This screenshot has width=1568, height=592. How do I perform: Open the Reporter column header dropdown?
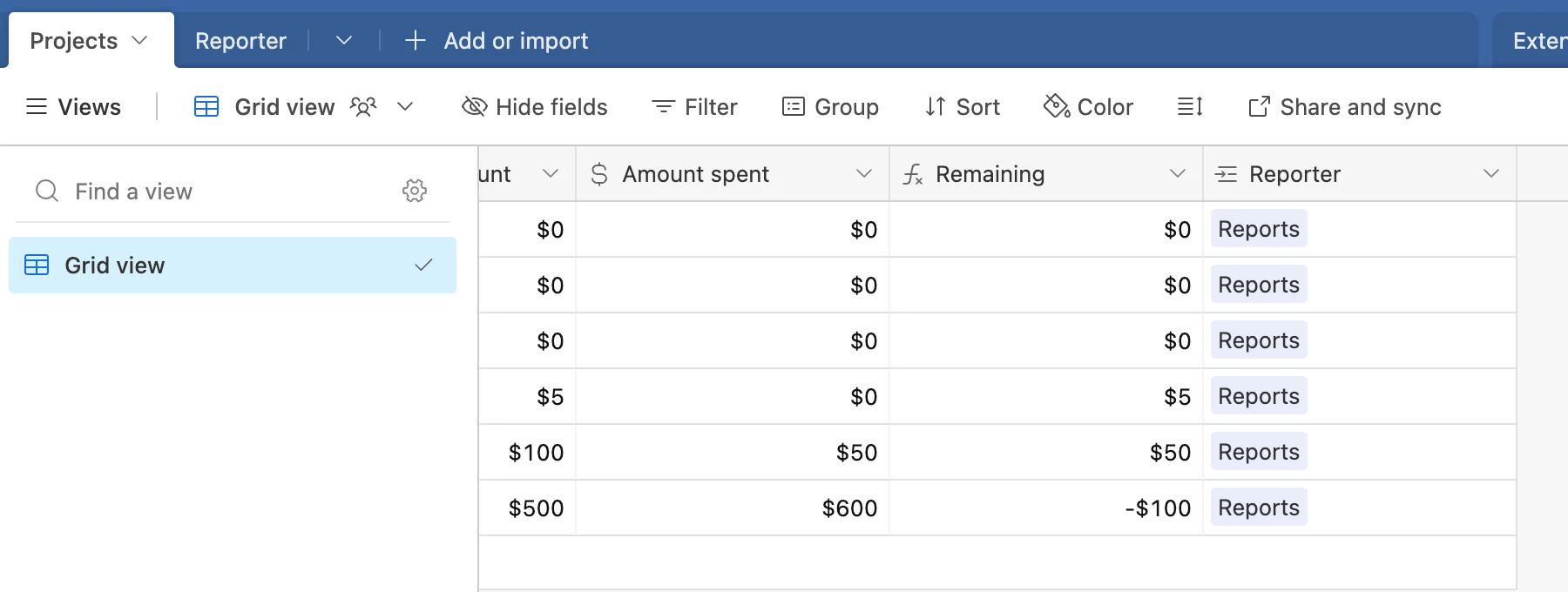[1491, 174]
